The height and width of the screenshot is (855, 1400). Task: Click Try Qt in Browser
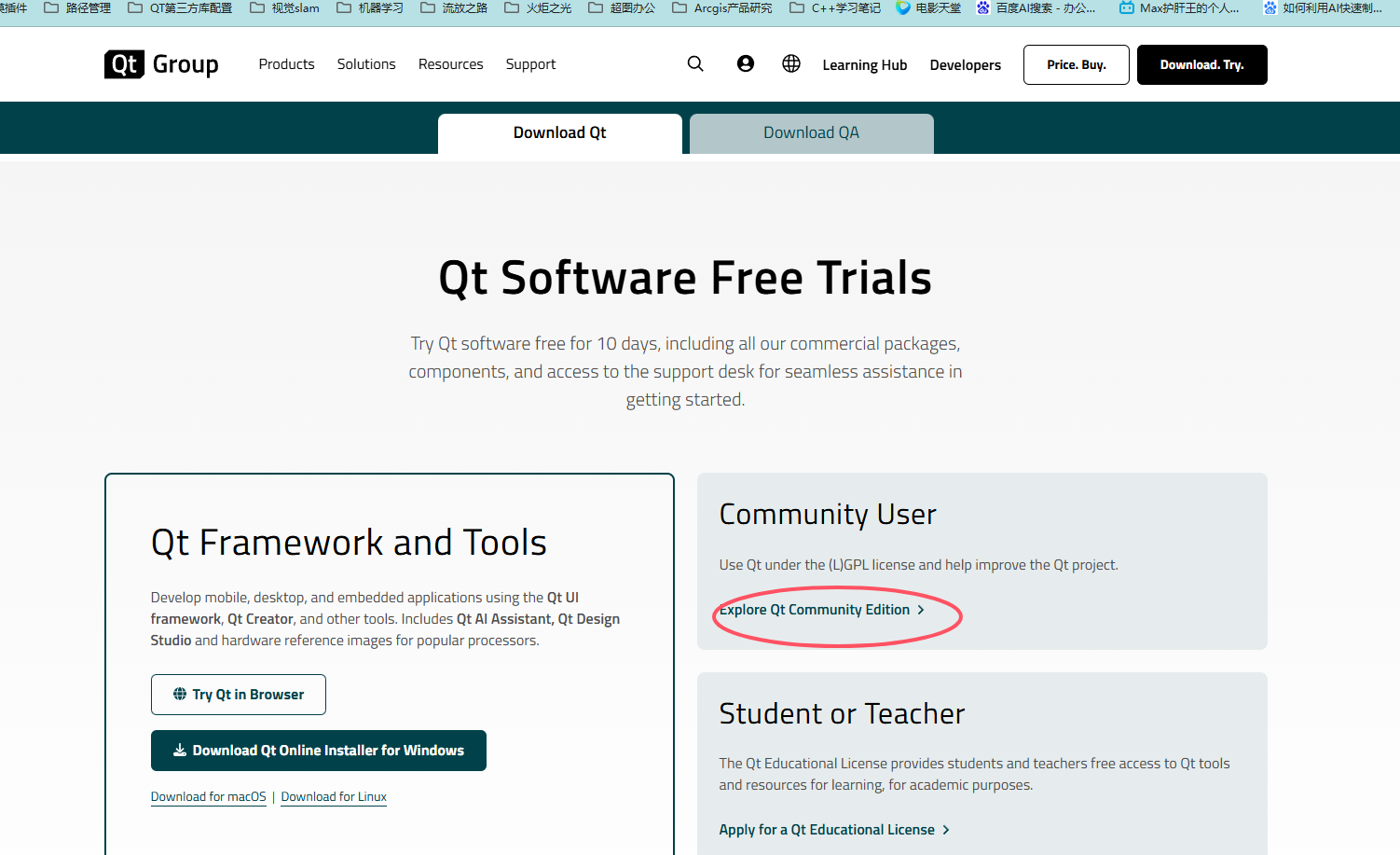[239, 695]
